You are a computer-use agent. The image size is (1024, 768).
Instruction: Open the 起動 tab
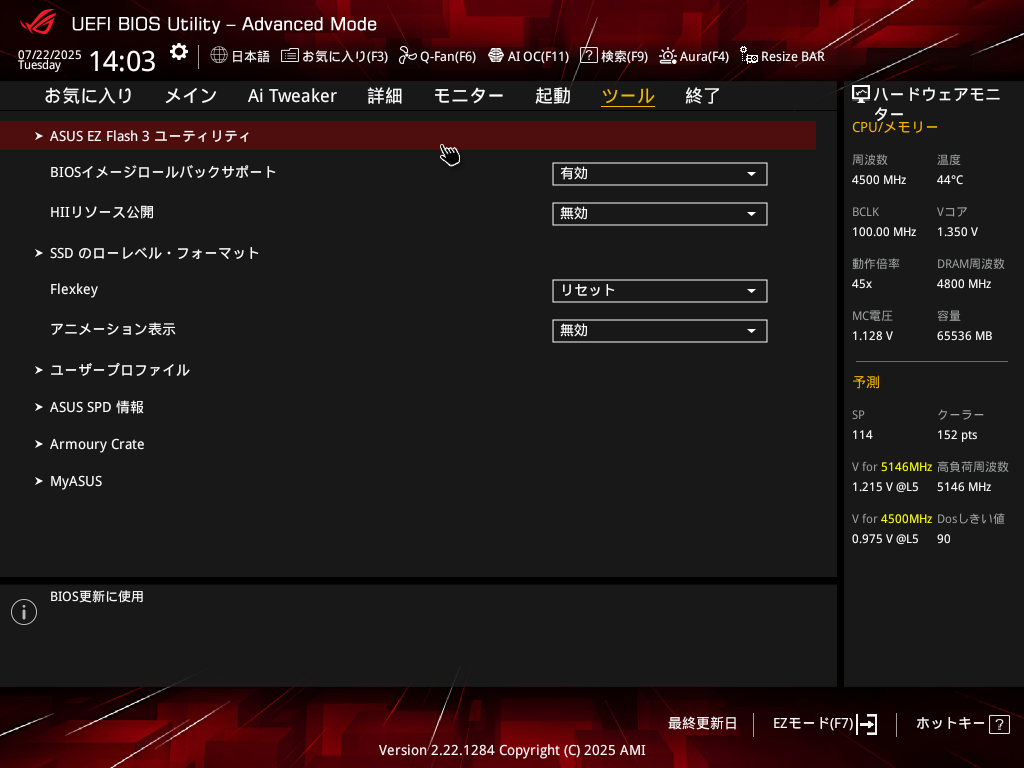coord(552,96)
